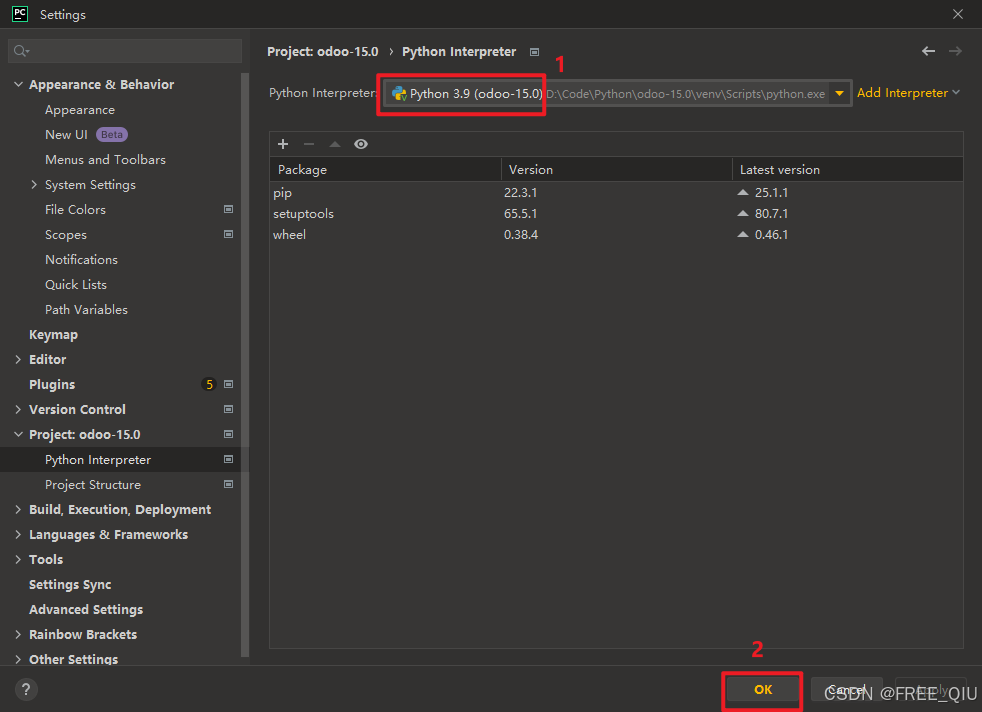
Task: Click the wheel version 0.38.4 cell
Action: pos(521,234)
